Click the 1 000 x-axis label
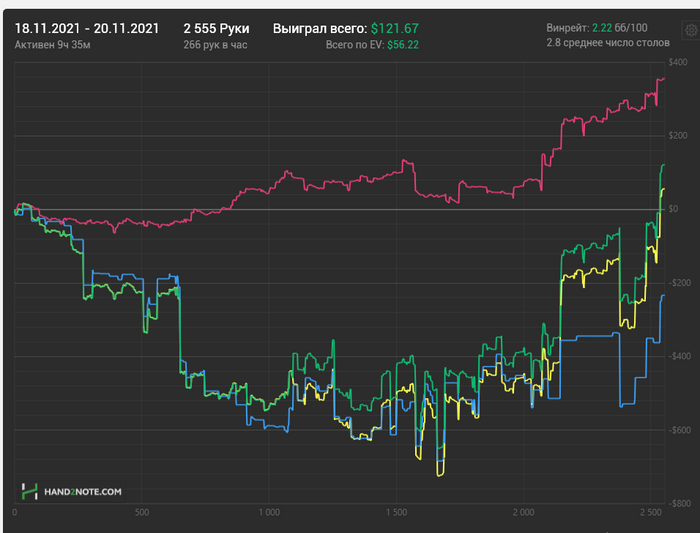700x533 pixels. point(269,512)
